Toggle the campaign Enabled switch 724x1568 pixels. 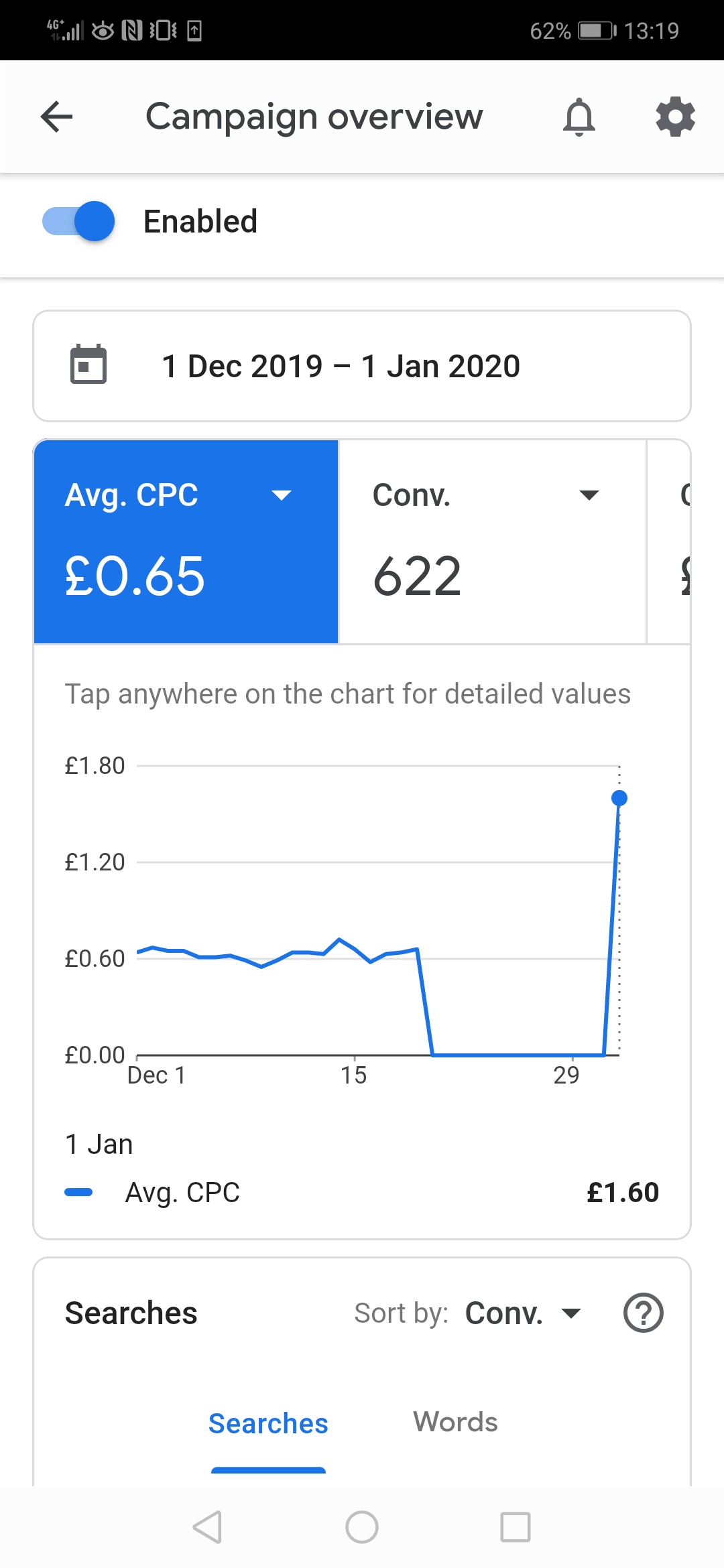pos(78,221)
